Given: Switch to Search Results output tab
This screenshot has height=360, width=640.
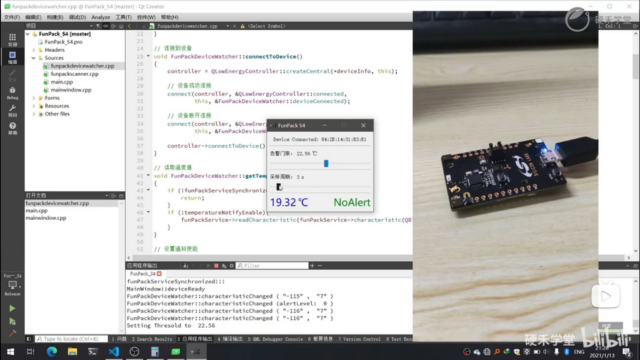Looking at the screenshot, I should [x=152, y=339].
